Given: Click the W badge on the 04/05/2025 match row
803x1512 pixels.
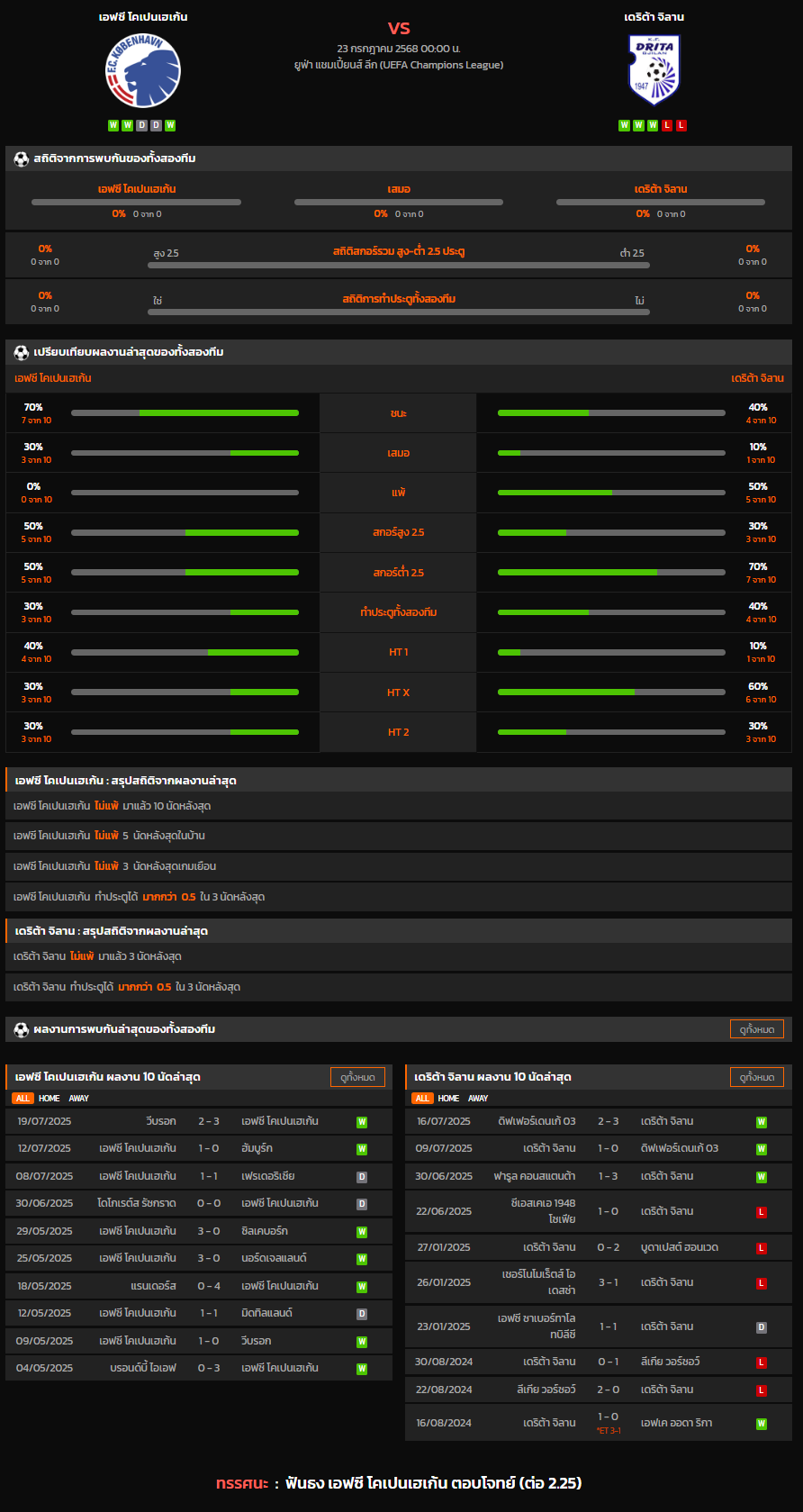Looking at the screenshot, I should 362,1369.
